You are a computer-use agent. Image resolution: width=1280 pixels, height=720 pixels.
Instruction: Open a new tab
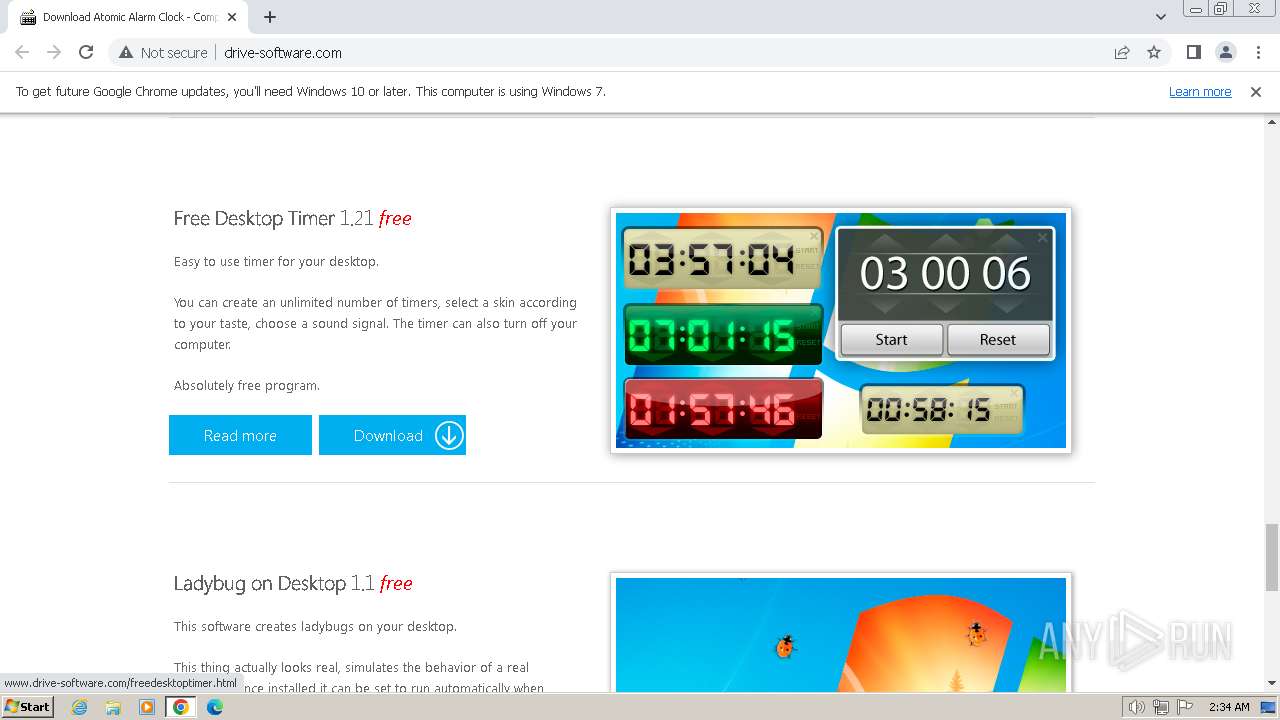point(270,17)
